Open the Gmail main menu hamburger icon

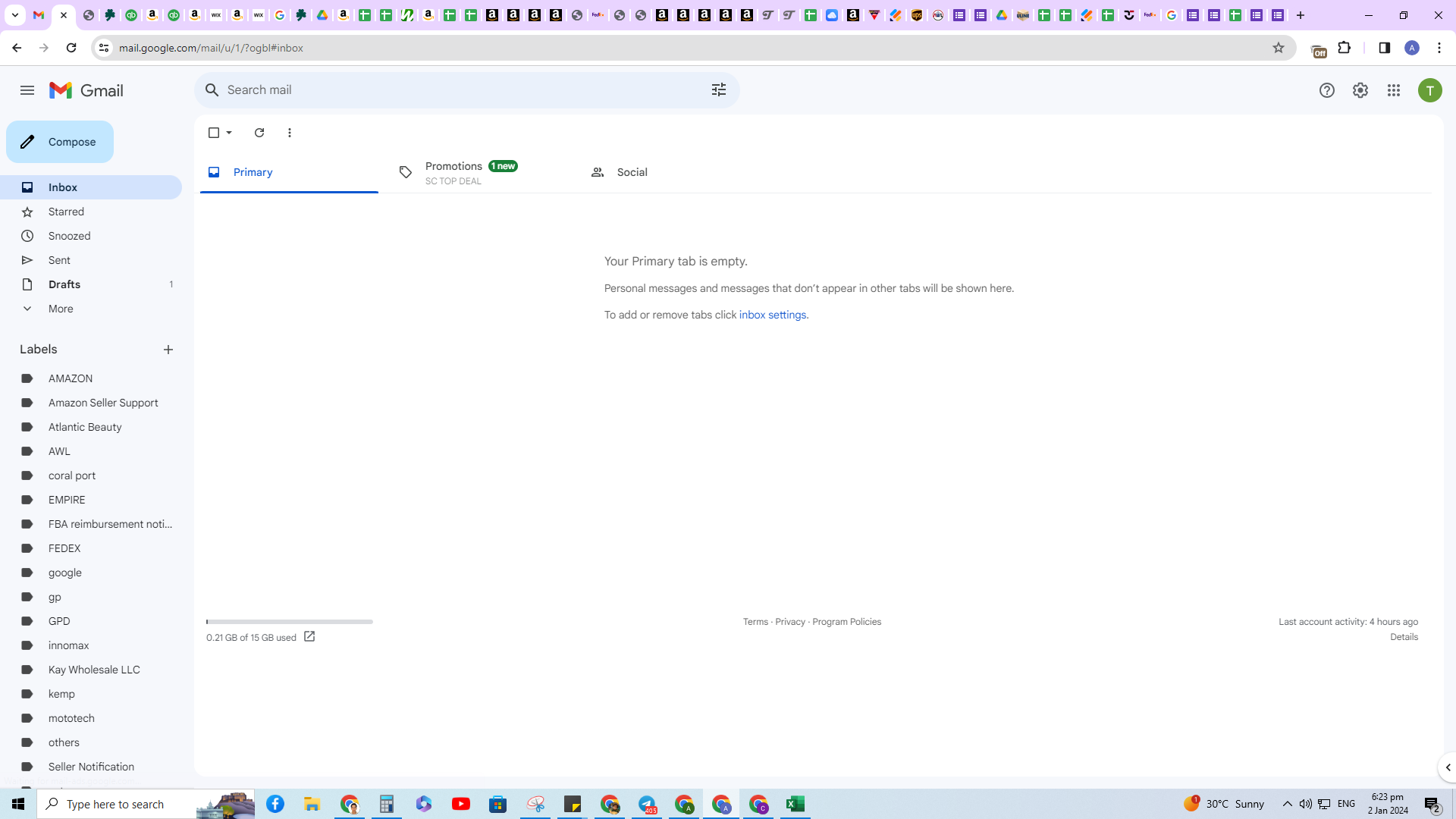27,90
